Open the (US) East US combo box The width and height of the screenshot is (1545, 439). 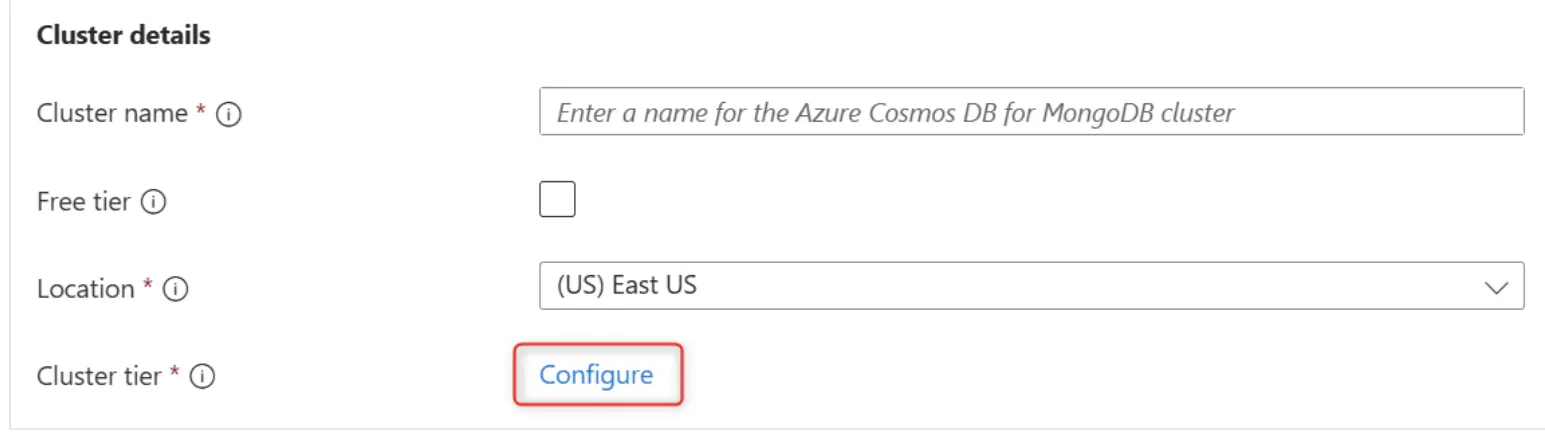[1031, 286]
